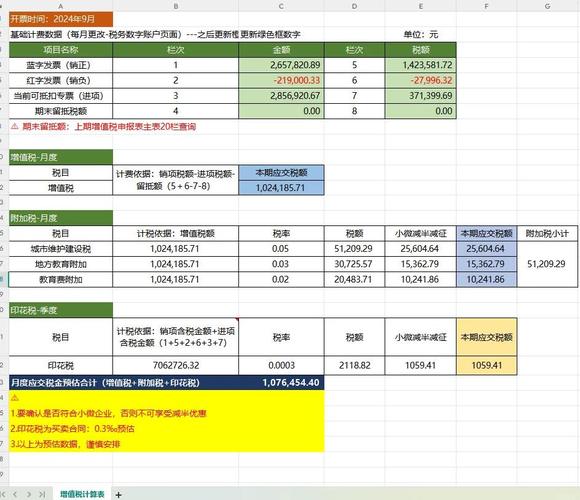Click 教育费附加 row label

61,280
